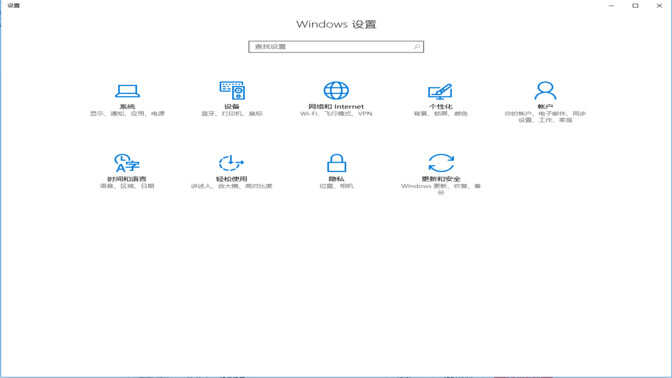
Task: Click the 更新和安全 refresh arrows icon
Action: tap(441, 163)
